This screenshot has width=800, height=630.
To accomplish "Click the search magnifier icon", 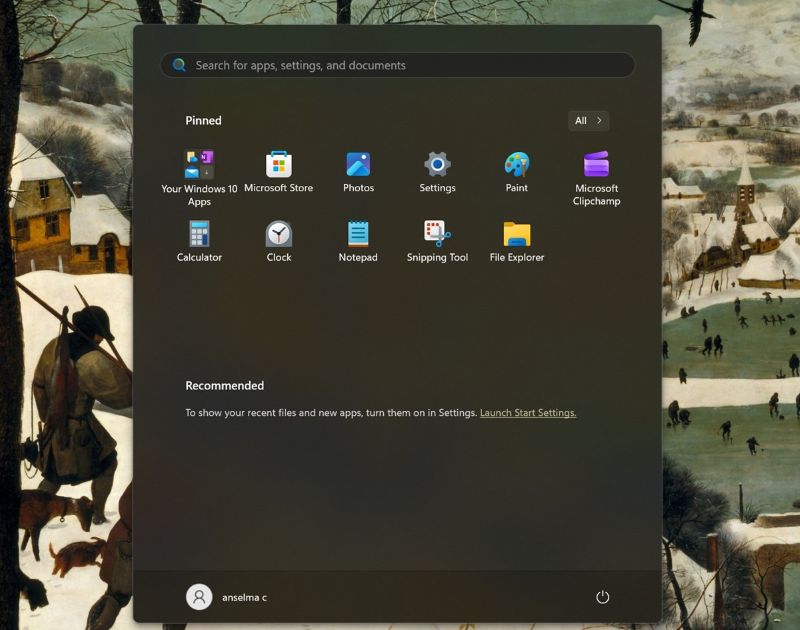I will 179,65.
